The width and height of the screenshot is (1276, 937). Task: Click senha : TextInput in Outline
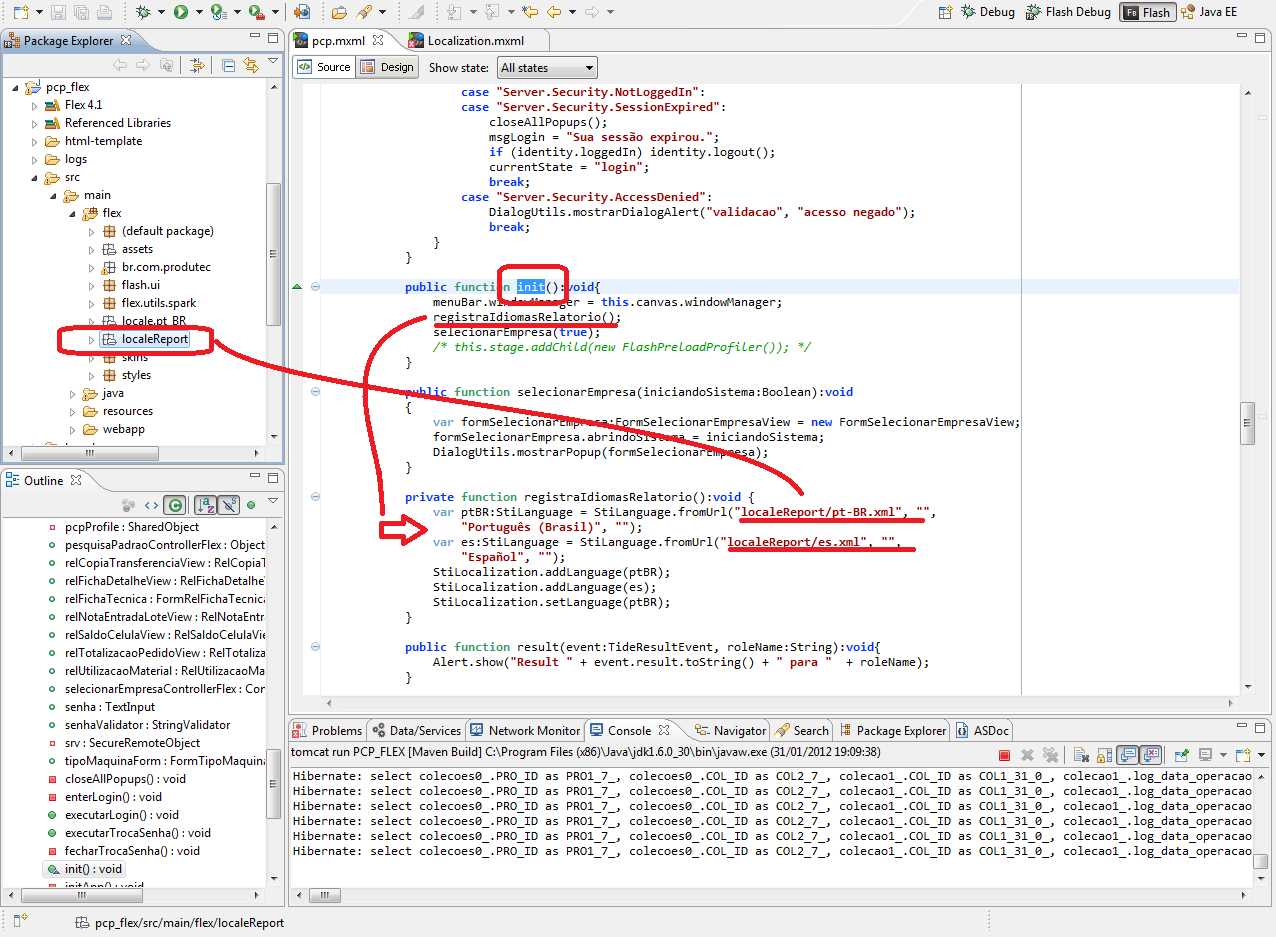coord(110,707)
